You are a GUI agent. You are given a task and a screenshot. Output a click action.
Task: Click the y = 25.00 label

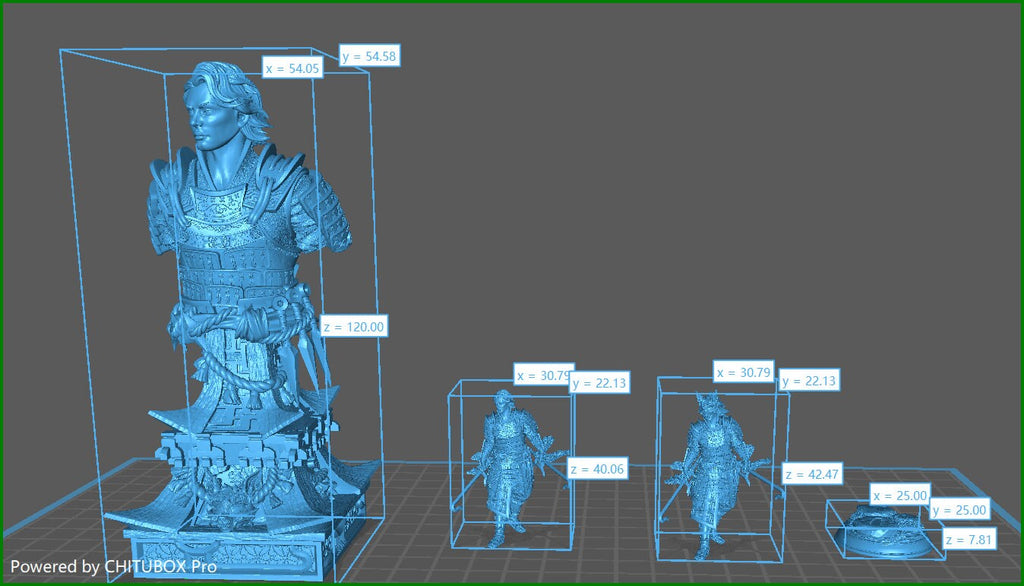pyautogui.click(x=959, y=510)
